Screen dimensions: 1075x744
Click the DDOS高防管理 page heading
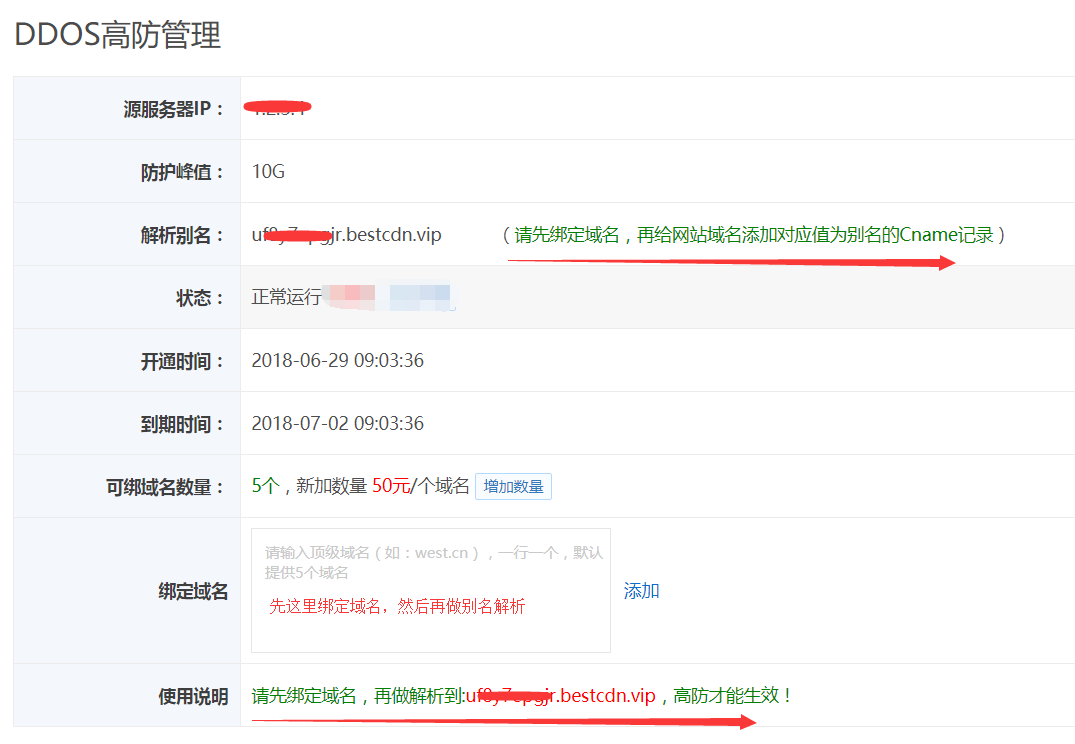pos(117,35)
